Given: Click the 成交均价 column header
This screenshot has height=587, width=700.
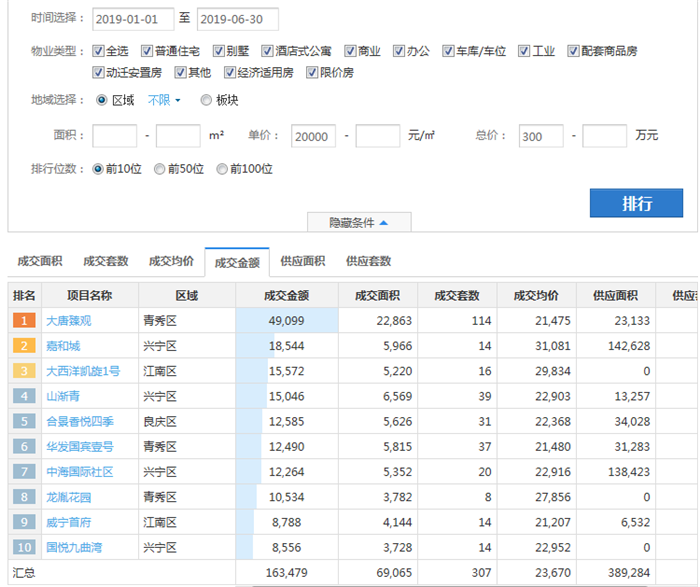Looking at the screenshot, I should point(537,296).
